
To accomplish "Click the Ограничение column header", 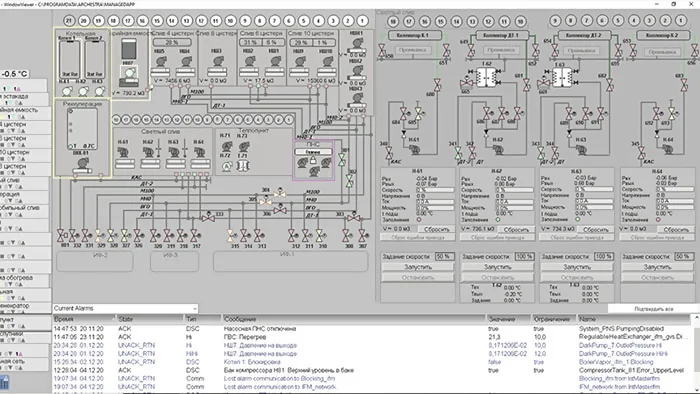I will pos(554,319).
